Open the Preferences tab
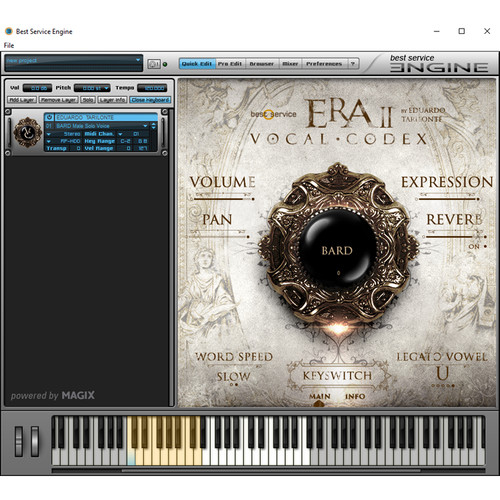Screen dimensions: 500x500 [x=324, y=63]
